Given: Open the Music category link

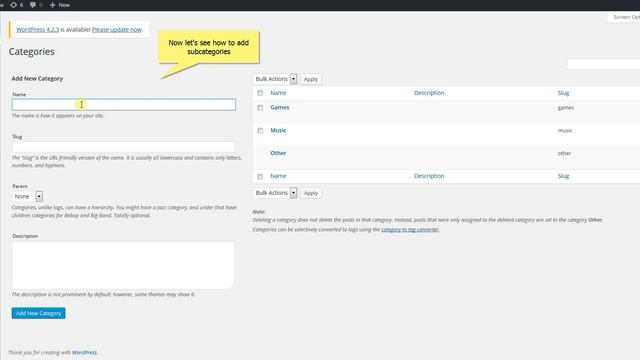Looking at the screenshot, I should [278, 130].
